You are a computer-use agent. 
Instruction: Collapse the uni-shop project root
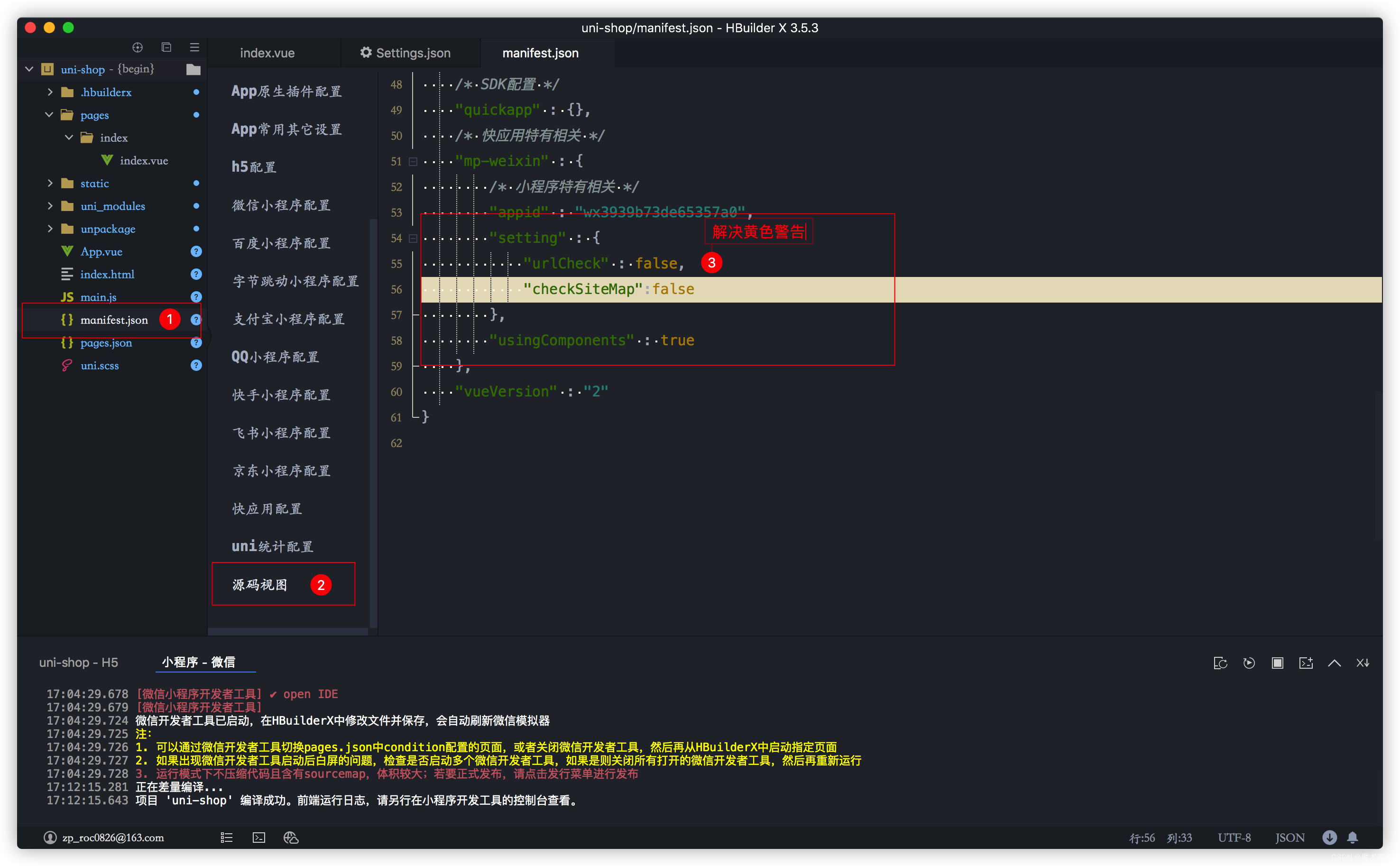point(29,69)
